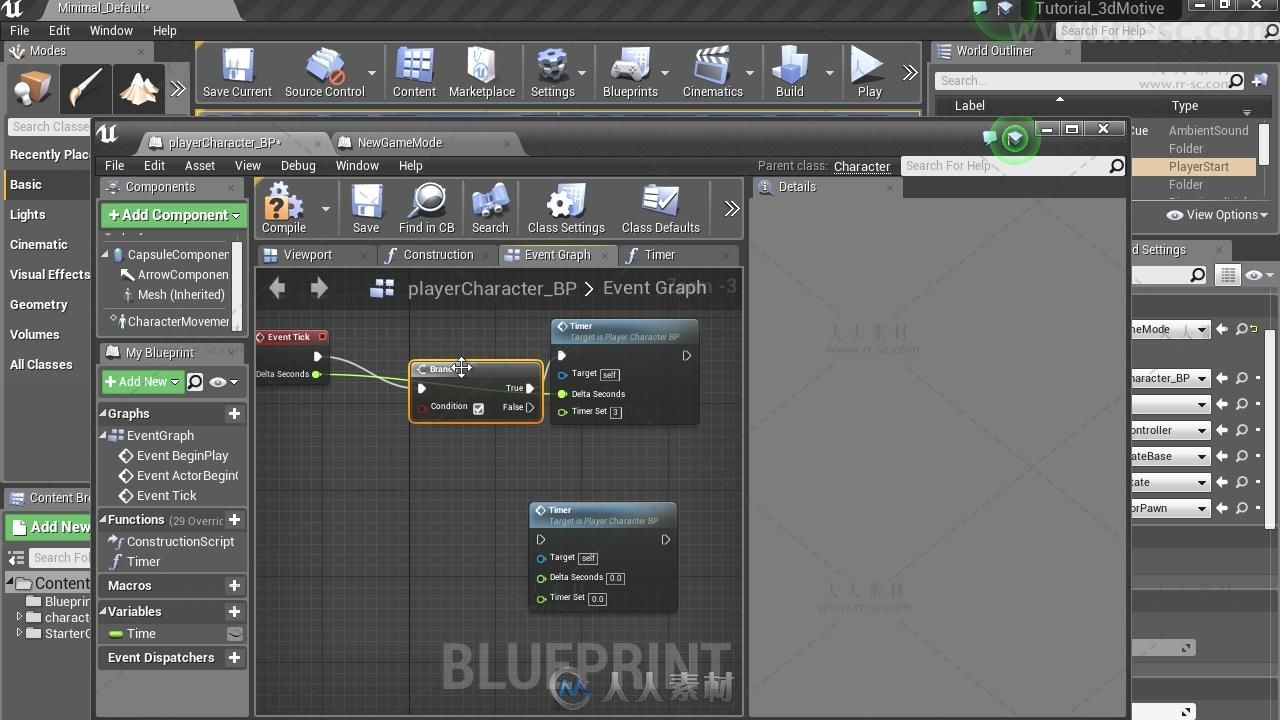The height and width of the screenshot is (720, 1280).
Task: Click playerCharacter_BP breadcrumb root icon
Action: click(x=382, y=289)
